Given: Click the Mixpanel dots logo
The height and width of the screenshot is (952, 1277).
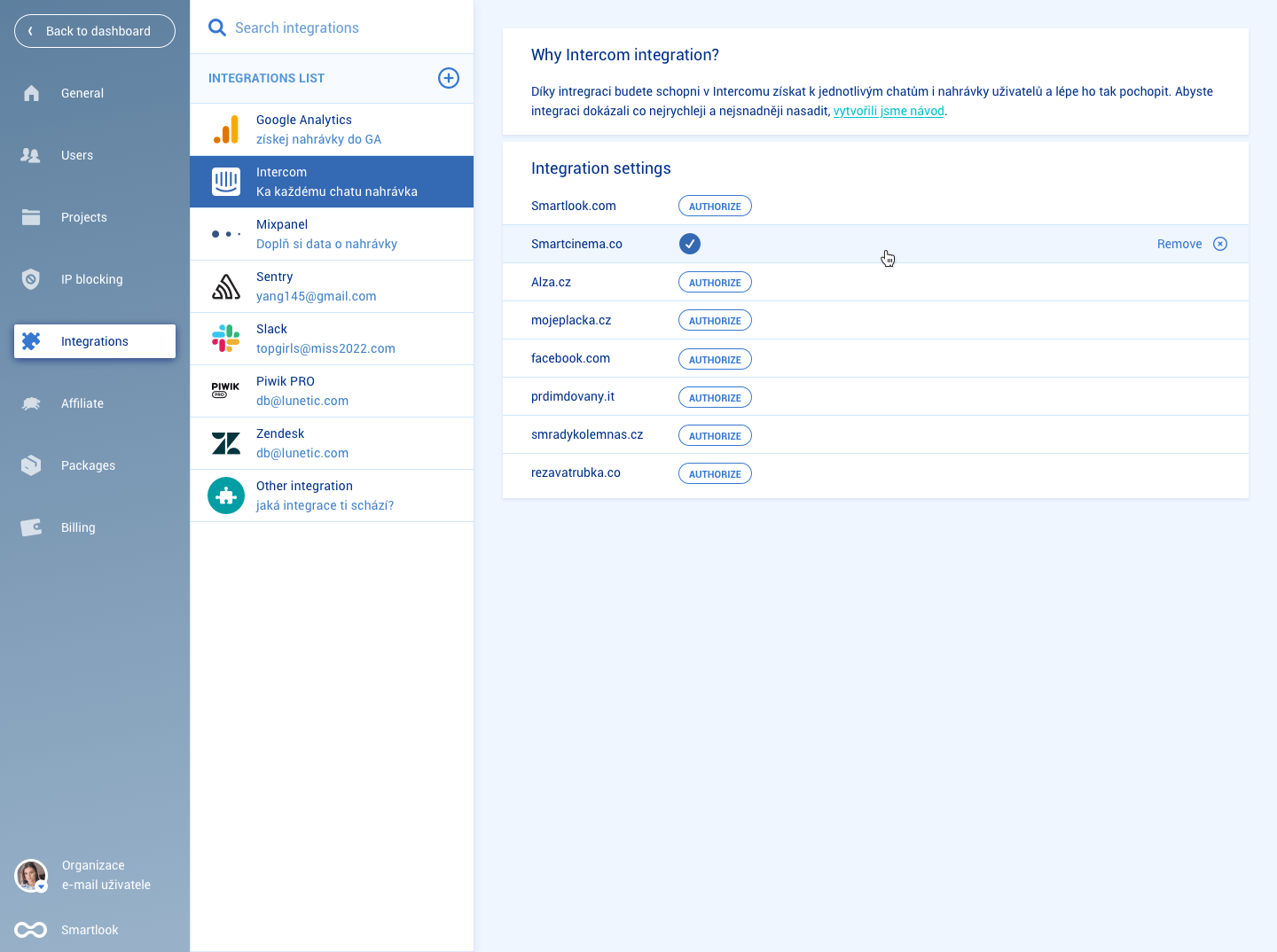Looking at the screenshot, I should point(226,234).
